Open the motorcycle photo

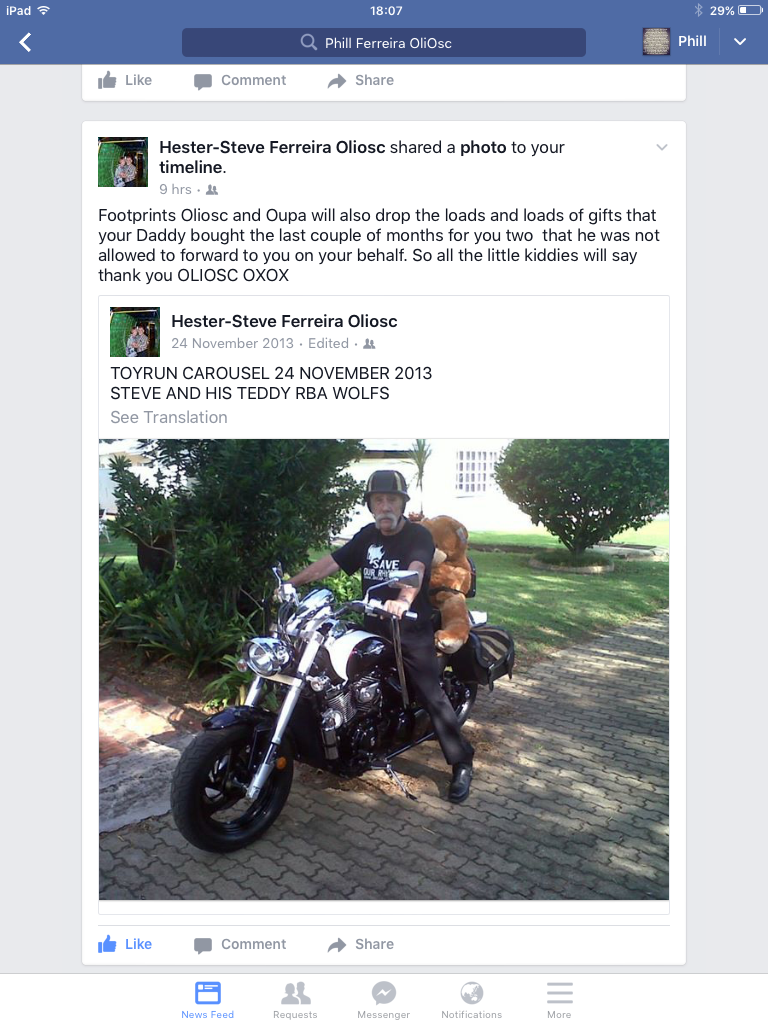[x=384, y=669]
